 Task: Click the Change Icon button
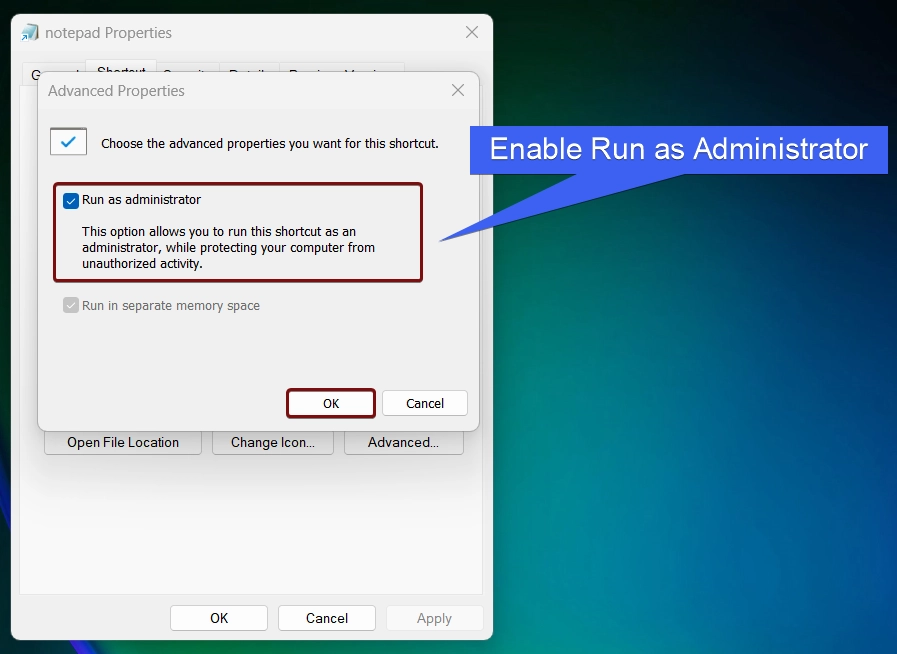point(273,443)
